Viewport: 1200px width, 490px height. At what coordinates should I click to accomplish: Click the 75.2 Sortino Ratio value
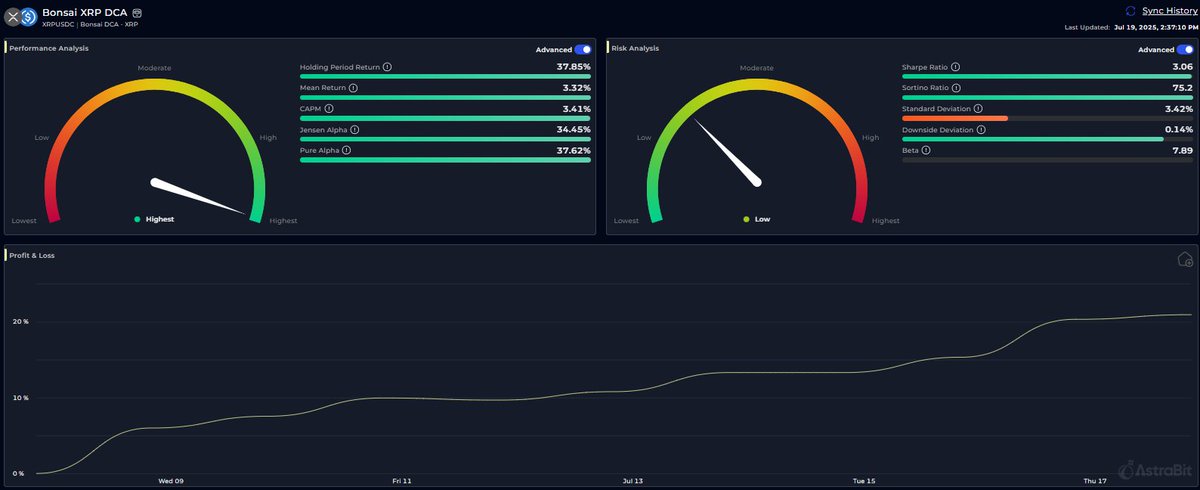tap(1182, 88)
